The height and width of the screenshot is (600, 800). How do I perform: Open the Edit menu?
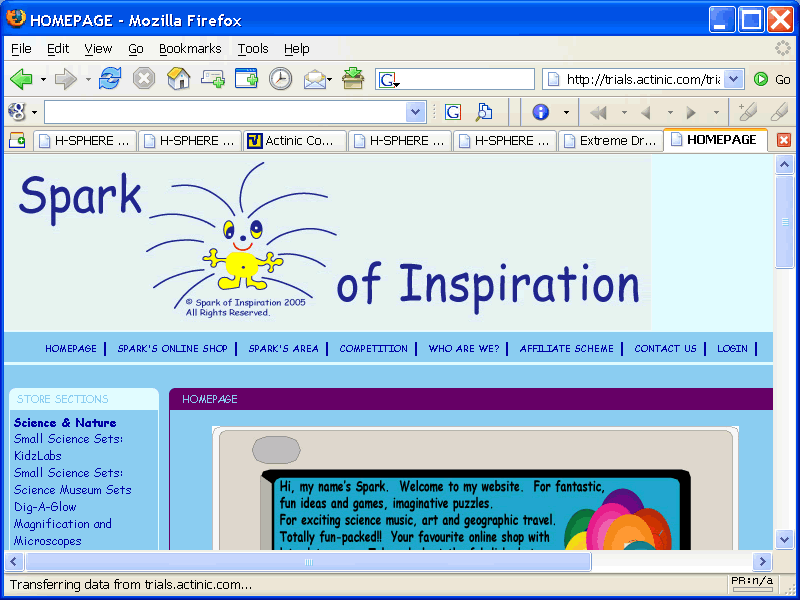(x=58, y=48)
